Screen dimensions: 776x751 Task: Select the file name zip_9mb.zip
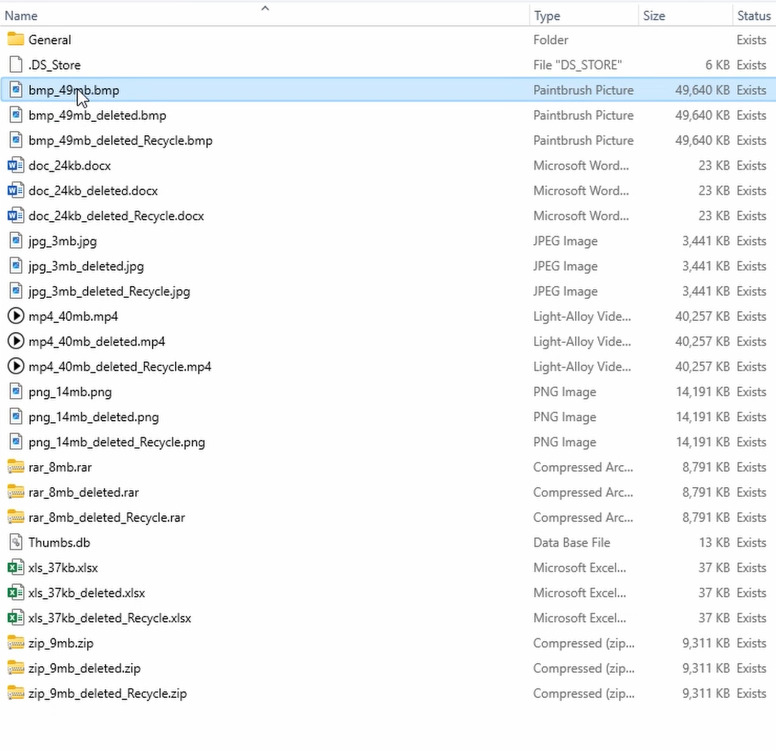pyautogui.click(x=61, y=644)
